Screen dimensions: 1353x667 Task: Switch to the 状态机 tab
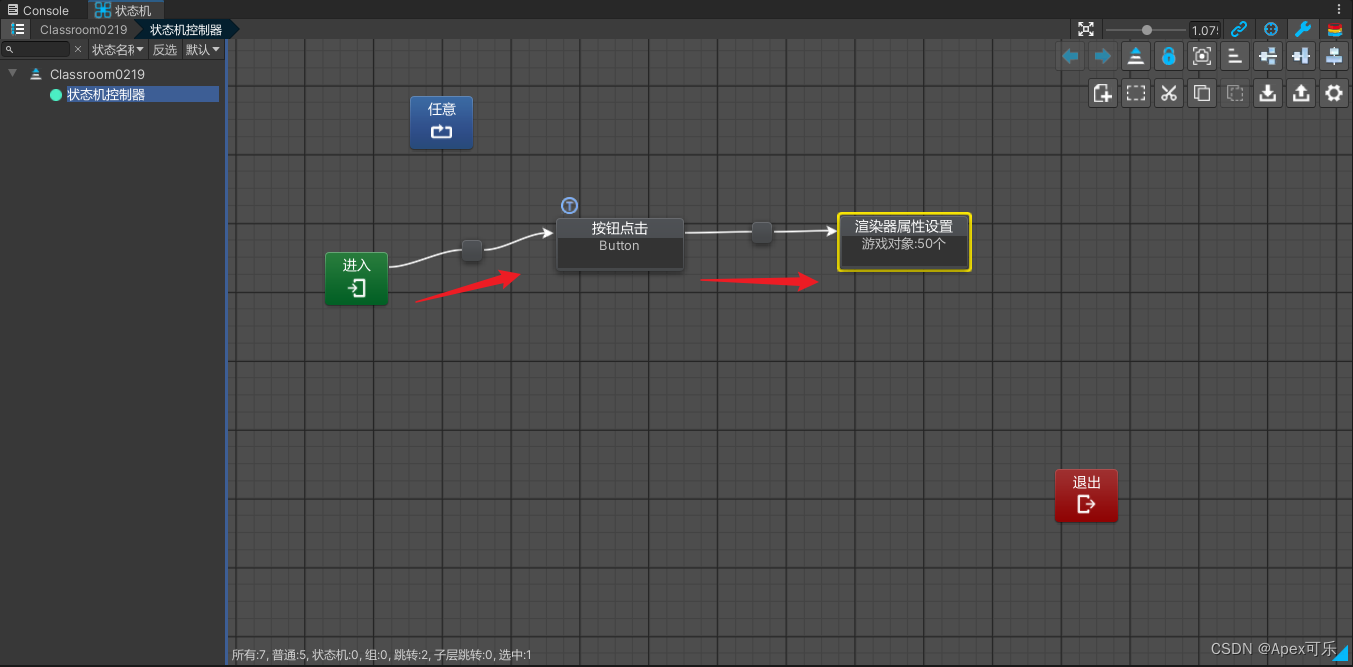pyautogui.click(x=124, y=10)
